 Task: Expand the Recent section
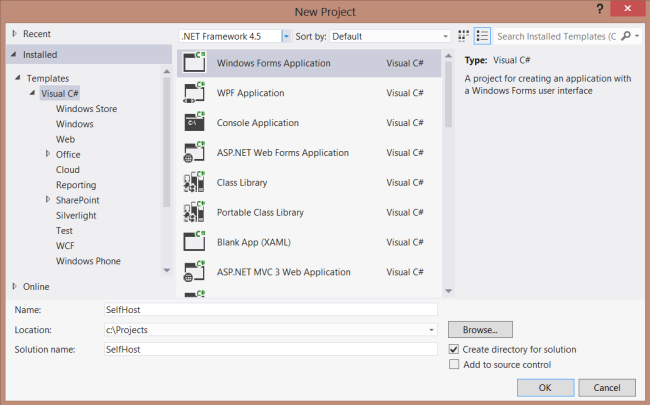click(x=15, y=34)
